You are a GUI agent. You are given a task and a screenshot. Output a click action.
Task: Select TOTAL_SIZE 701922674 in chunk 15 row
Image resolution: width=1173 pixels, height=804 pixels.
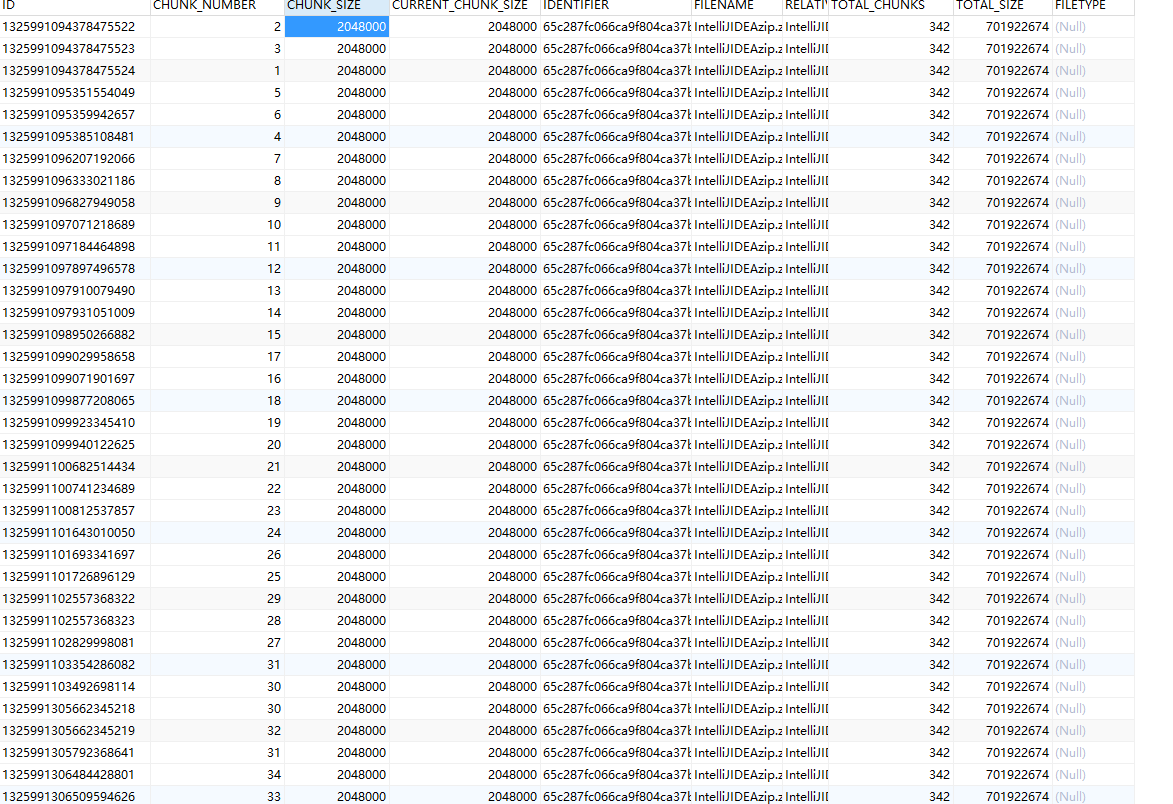(x=1002, y=334)
